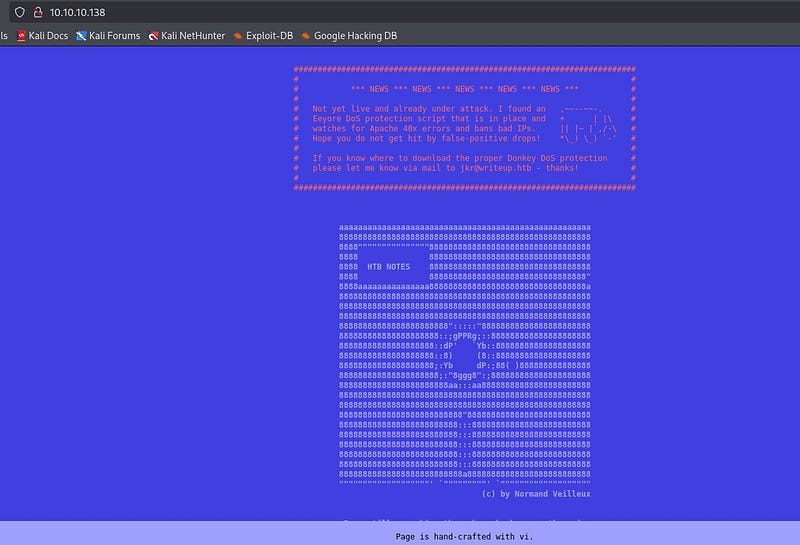Click the partially hidden leftmost bookmark

(3, 36)
